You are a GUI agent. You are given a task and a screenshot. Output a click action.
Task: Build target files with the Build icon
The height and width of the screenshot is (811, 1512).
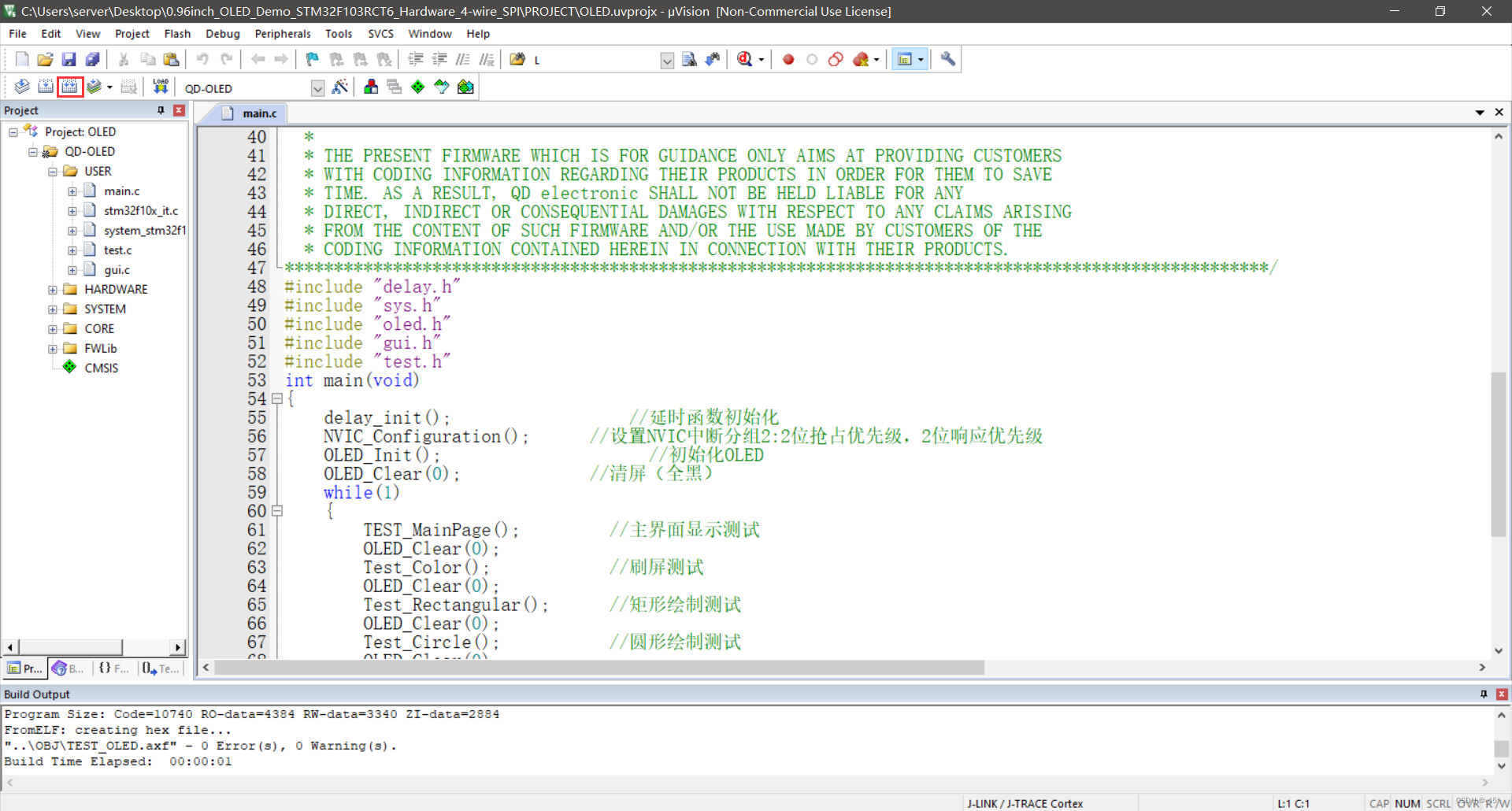[x=46, y=87]
